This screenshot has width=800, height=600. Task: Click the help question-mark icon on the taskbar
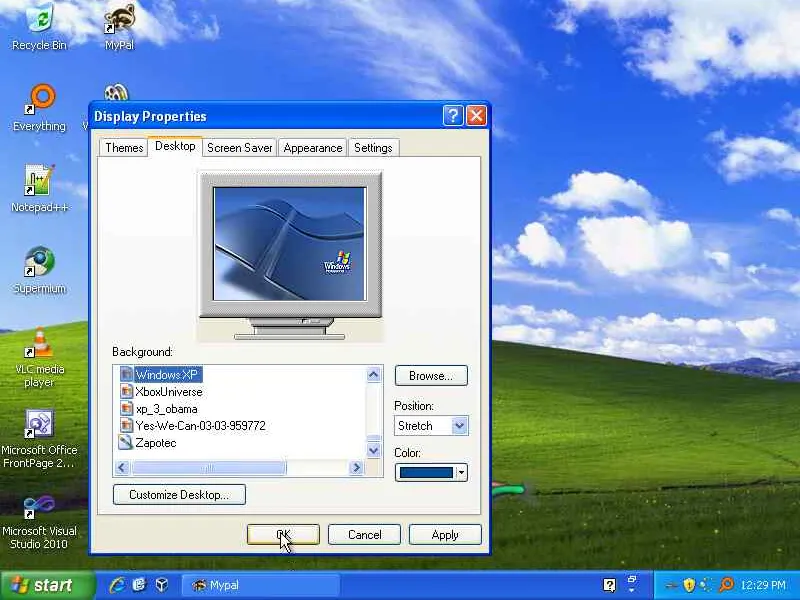click(609, 585)
